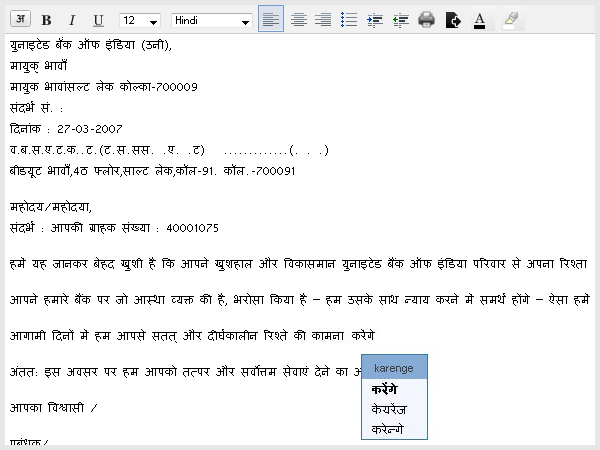The height and width of the screenshot is (450, 600).
Task: Center align the text
Action: tap(298, 20)
